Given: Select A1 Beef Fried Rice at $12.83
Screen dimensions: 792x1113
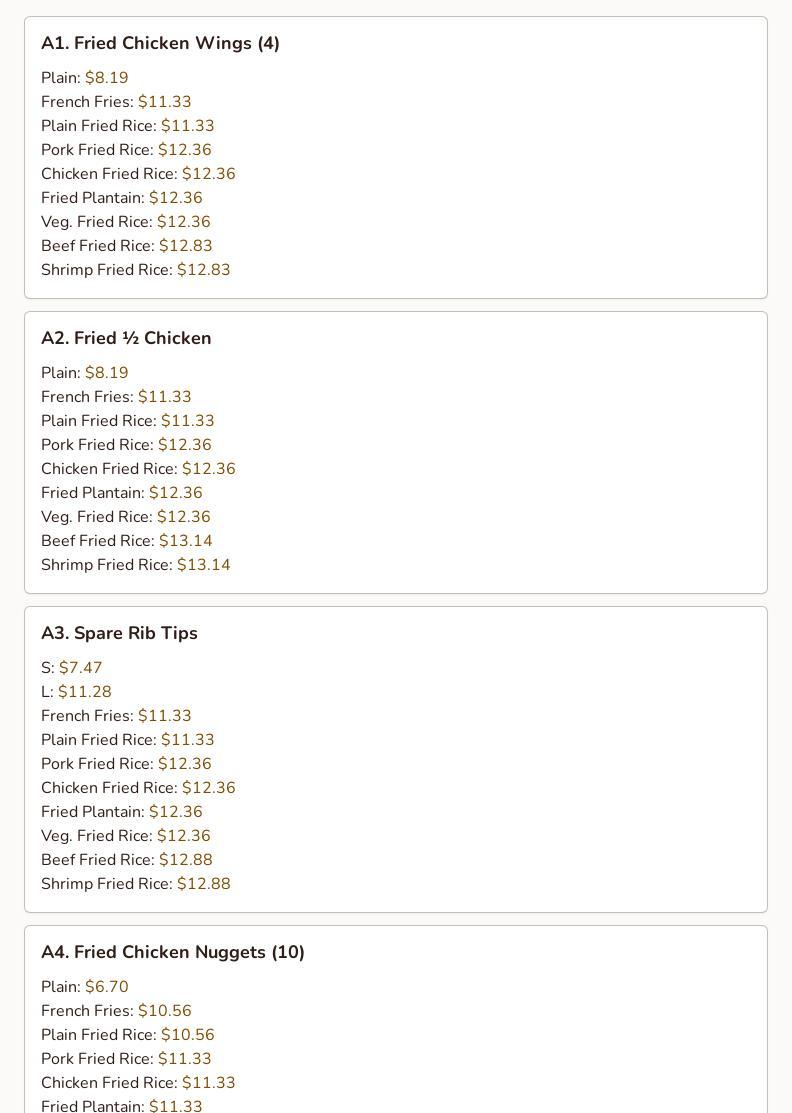Looking at the screenshot, I should coord(127,246).
